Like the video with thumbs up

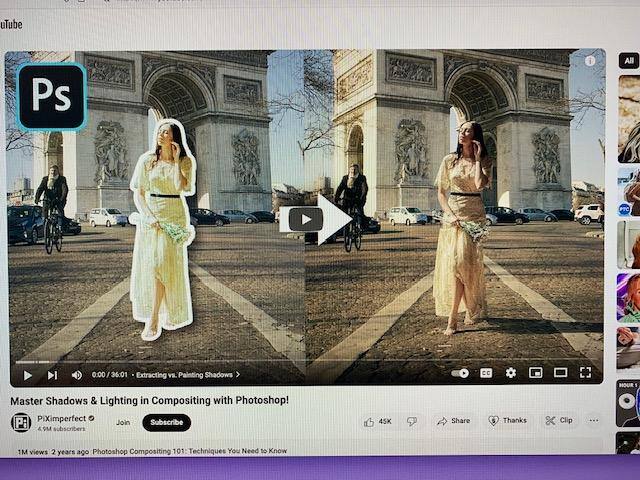(377, 421)
